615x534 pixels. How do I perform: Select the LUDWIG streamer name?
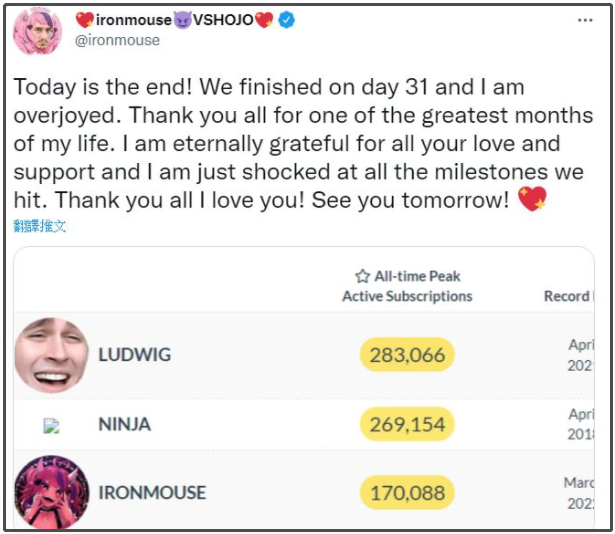(134, 354)
